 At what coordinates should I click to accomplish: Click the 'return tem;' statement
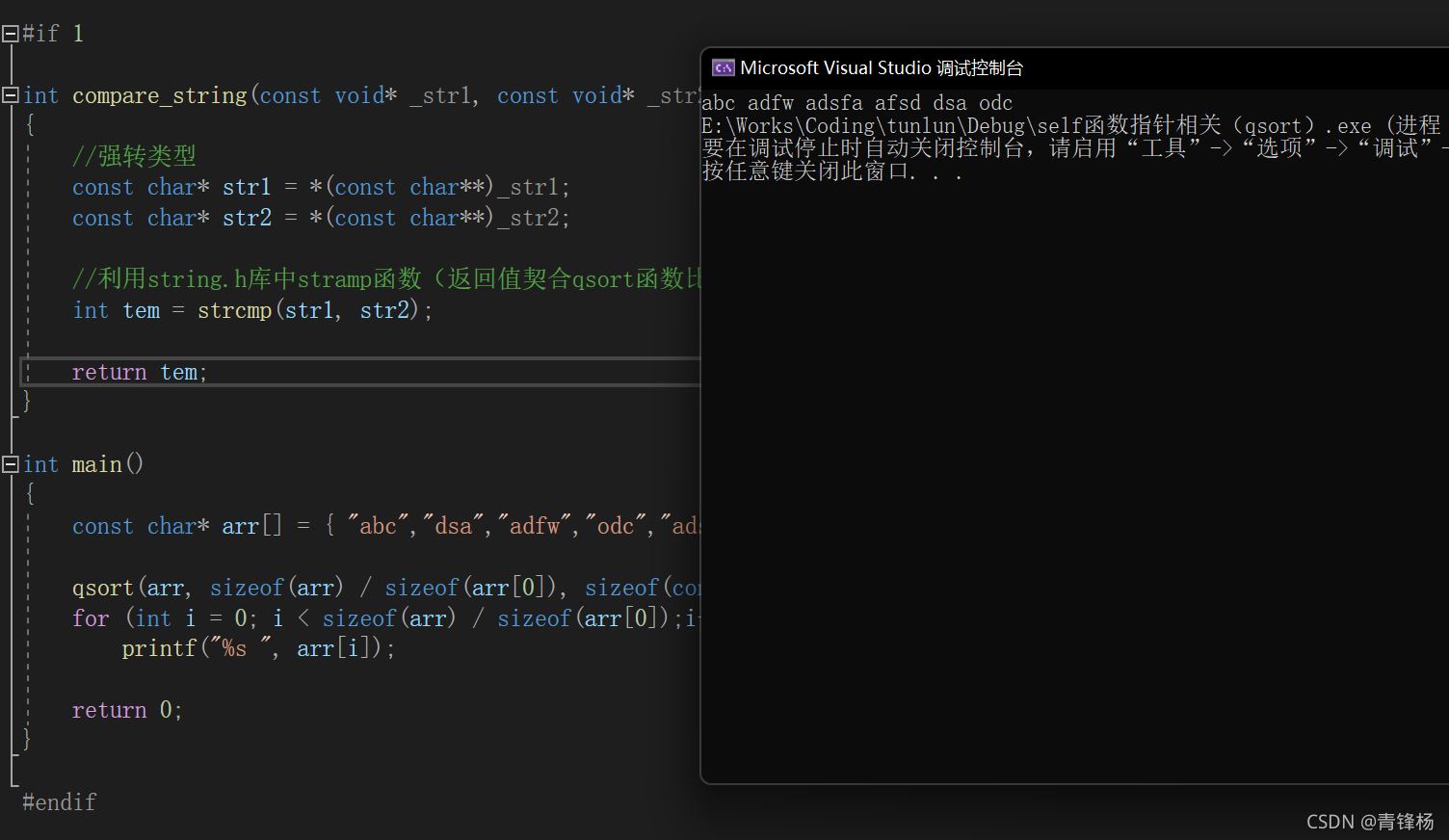(140, 372)
